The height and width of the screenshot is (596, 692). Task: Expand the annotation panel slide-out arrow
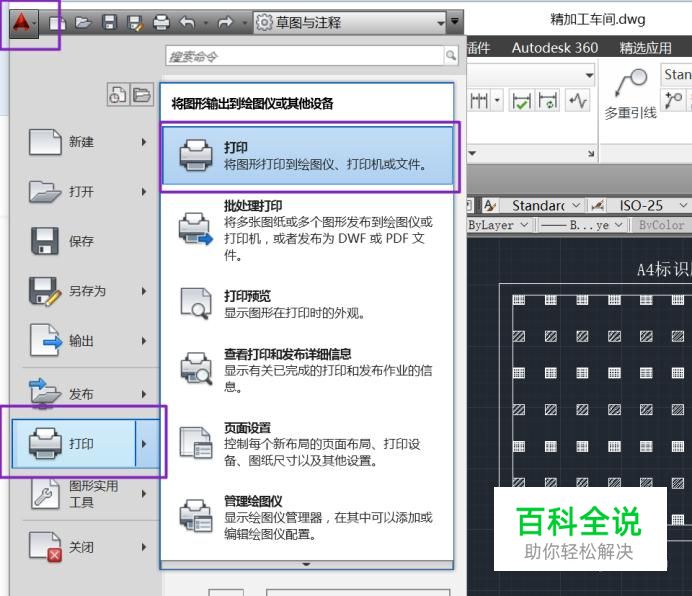[x=472, y=153]
